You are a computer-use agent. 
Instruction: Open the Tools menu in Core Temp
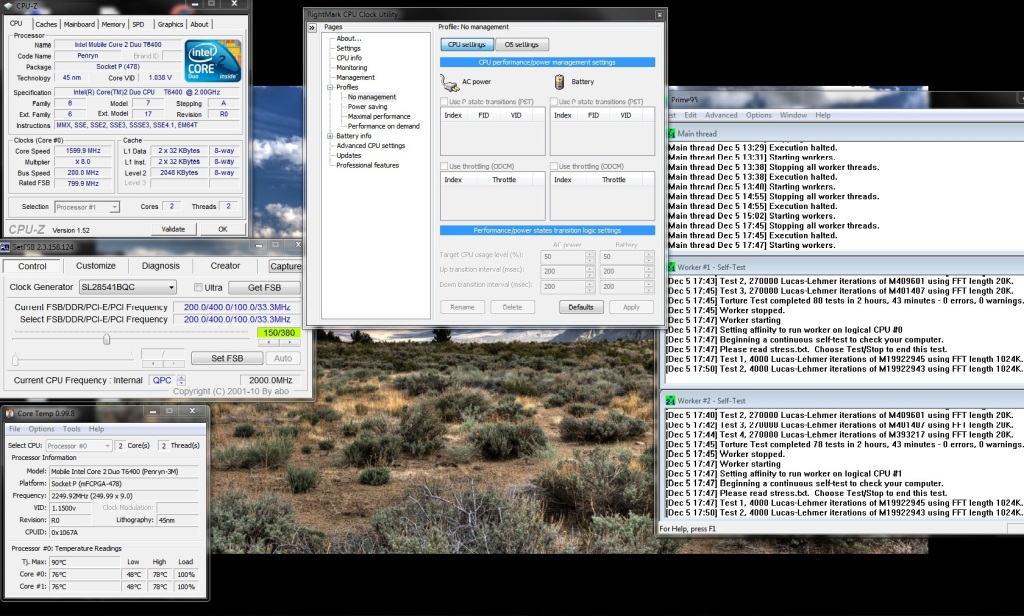[x=72, y=429]
